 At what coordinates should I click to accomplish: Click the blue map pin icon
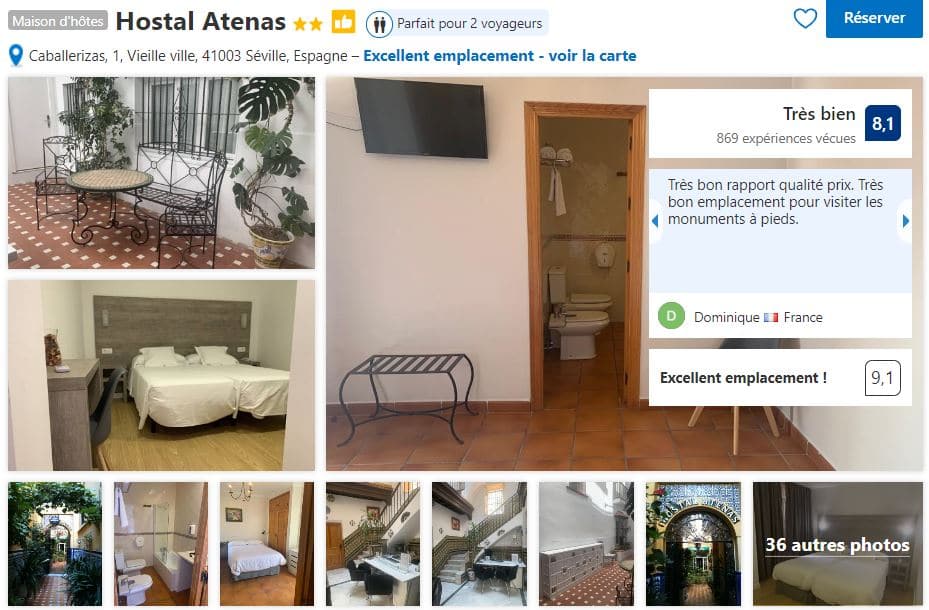pos(16,56)
